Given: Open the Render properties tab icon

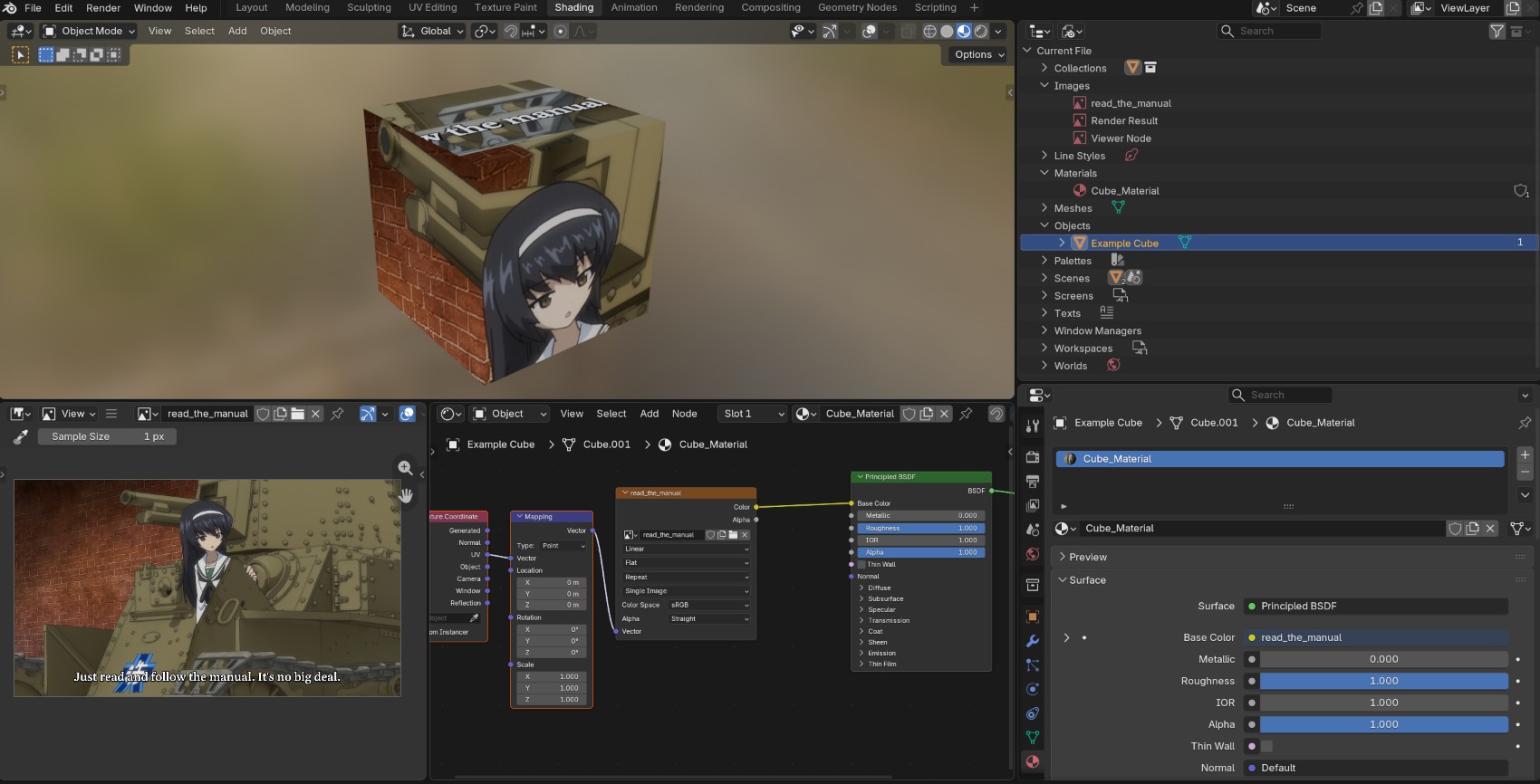Looking at the screenshot, I should [1033, 457].
